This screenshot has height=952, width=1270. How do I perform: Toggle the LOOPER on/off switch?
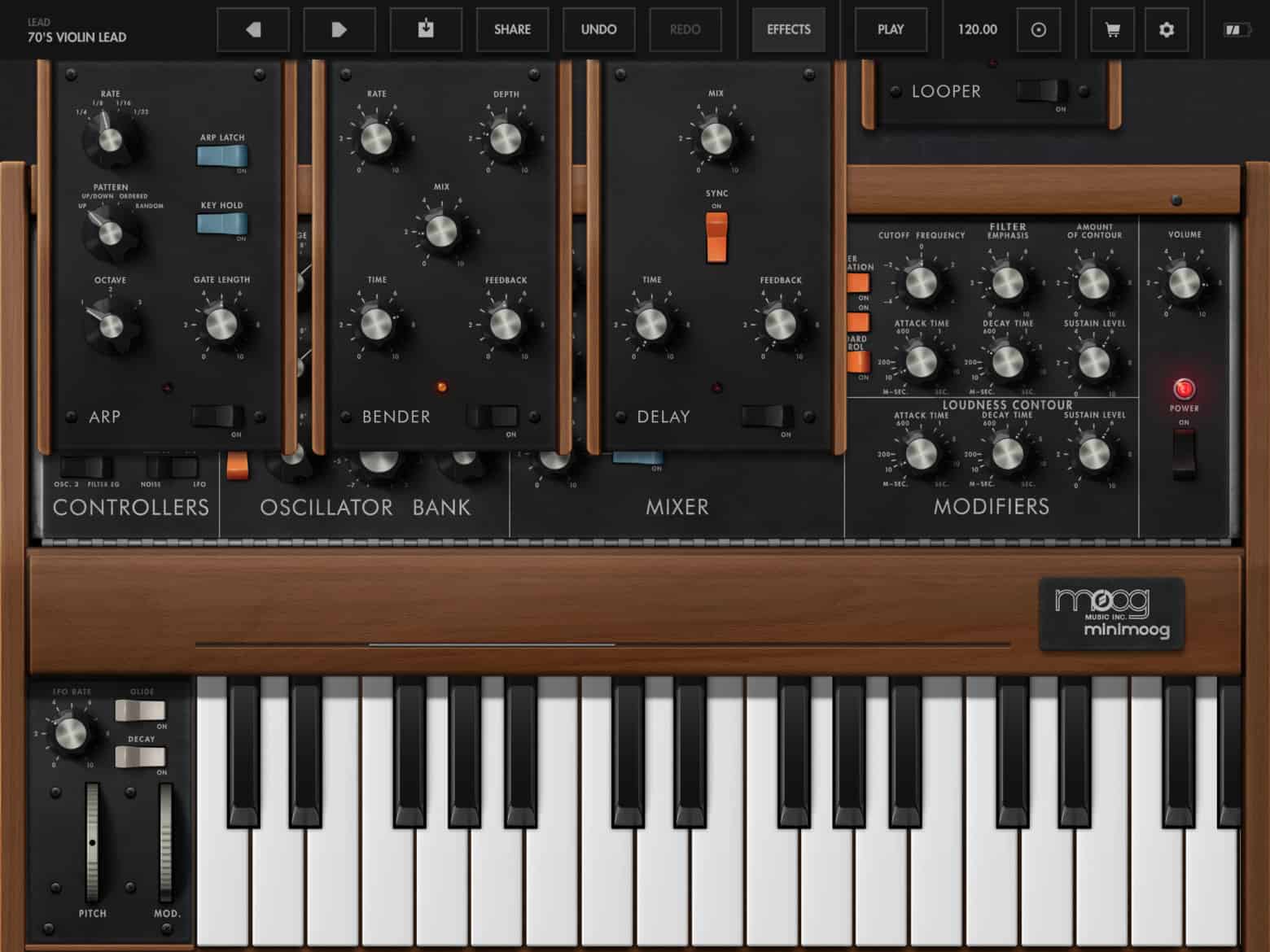(1044, 92)
